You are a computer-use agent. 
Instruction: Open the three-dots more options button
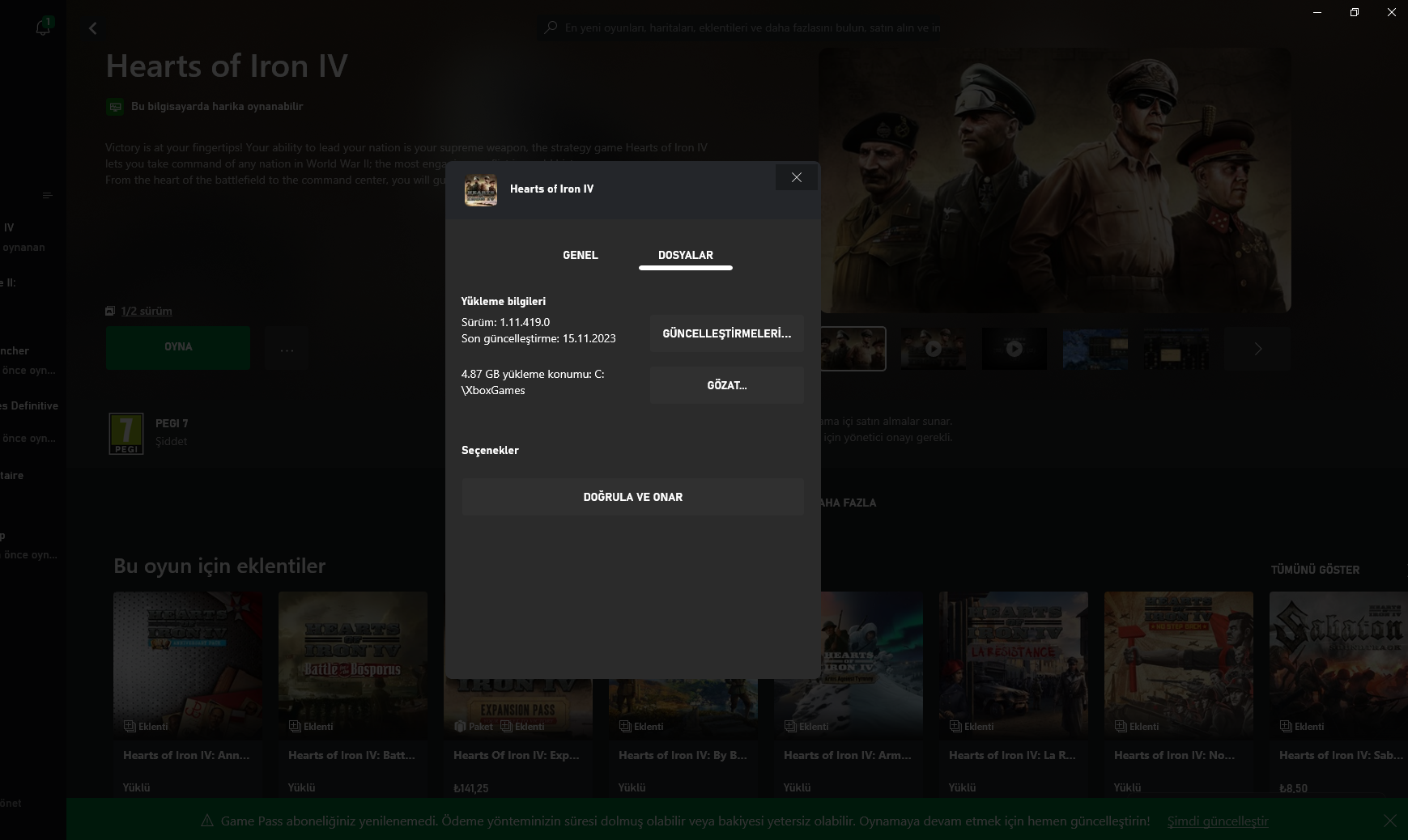[287, 350]
